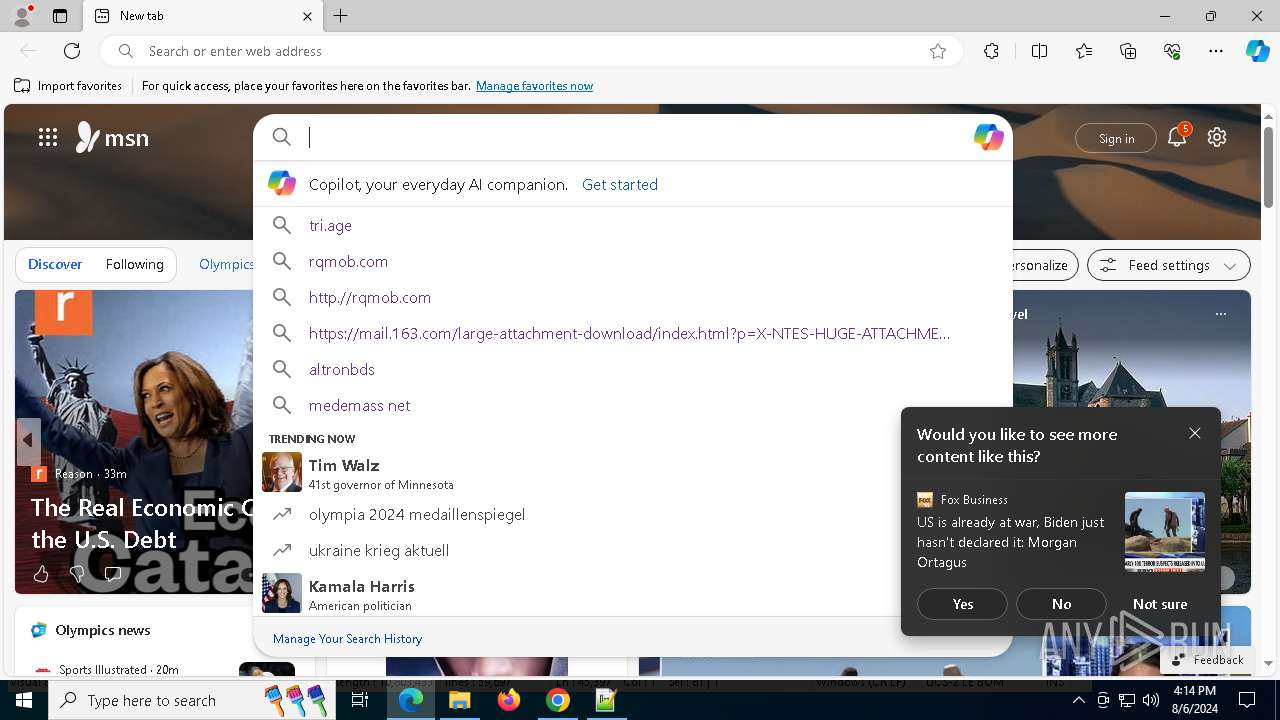The width and height of the screenshot is (1280, 720).
Task: Open Settings and more ellipsis menu
Action: pos(1216,51)
